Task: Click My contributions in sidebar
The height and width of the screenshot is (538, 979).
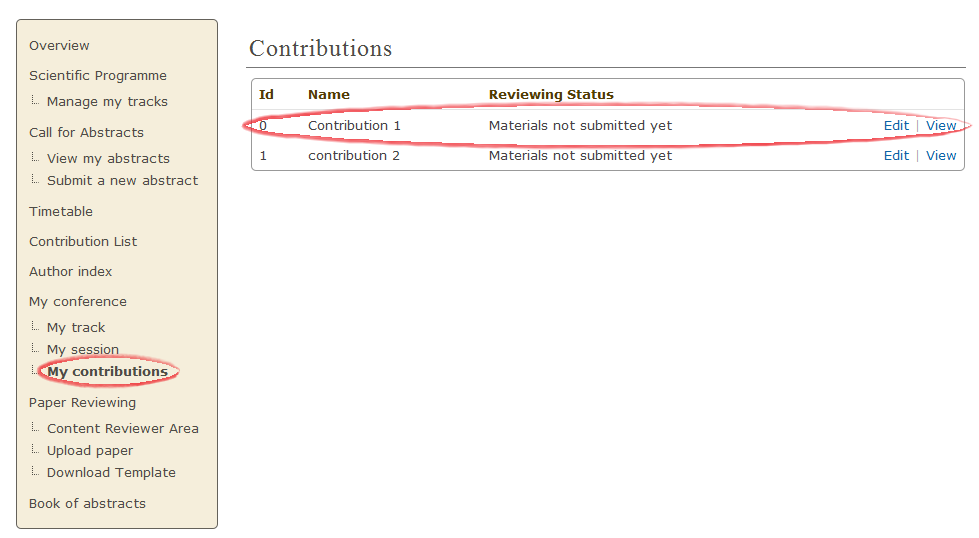Action: tap(107, 371)
